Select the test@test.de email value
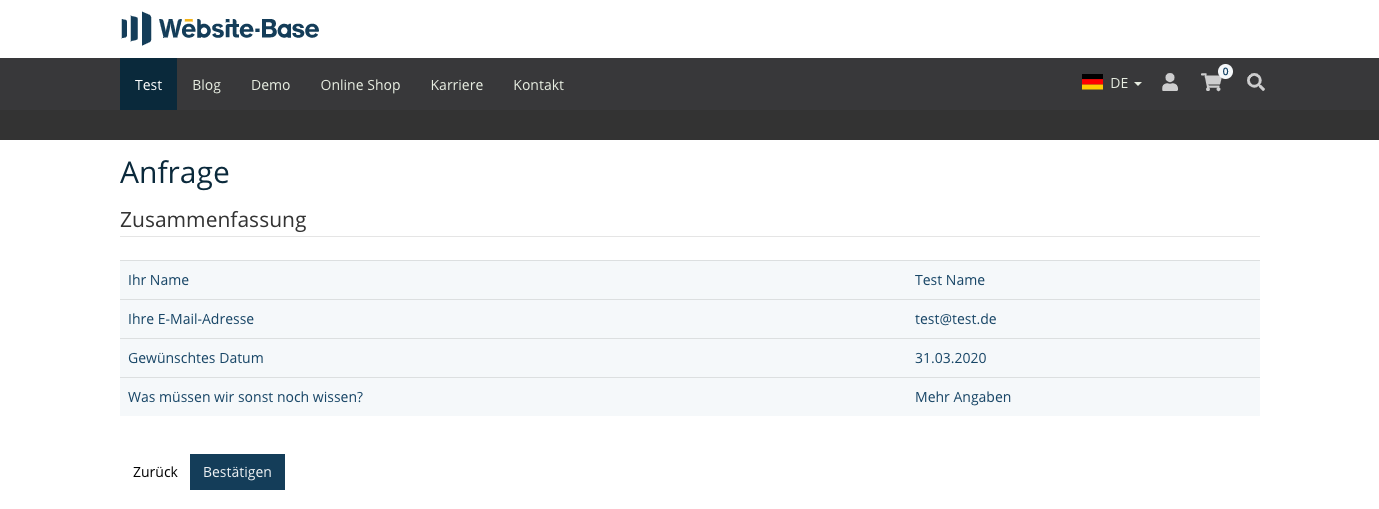Screen dimensions: 1379x509 [x=955, y=319]
